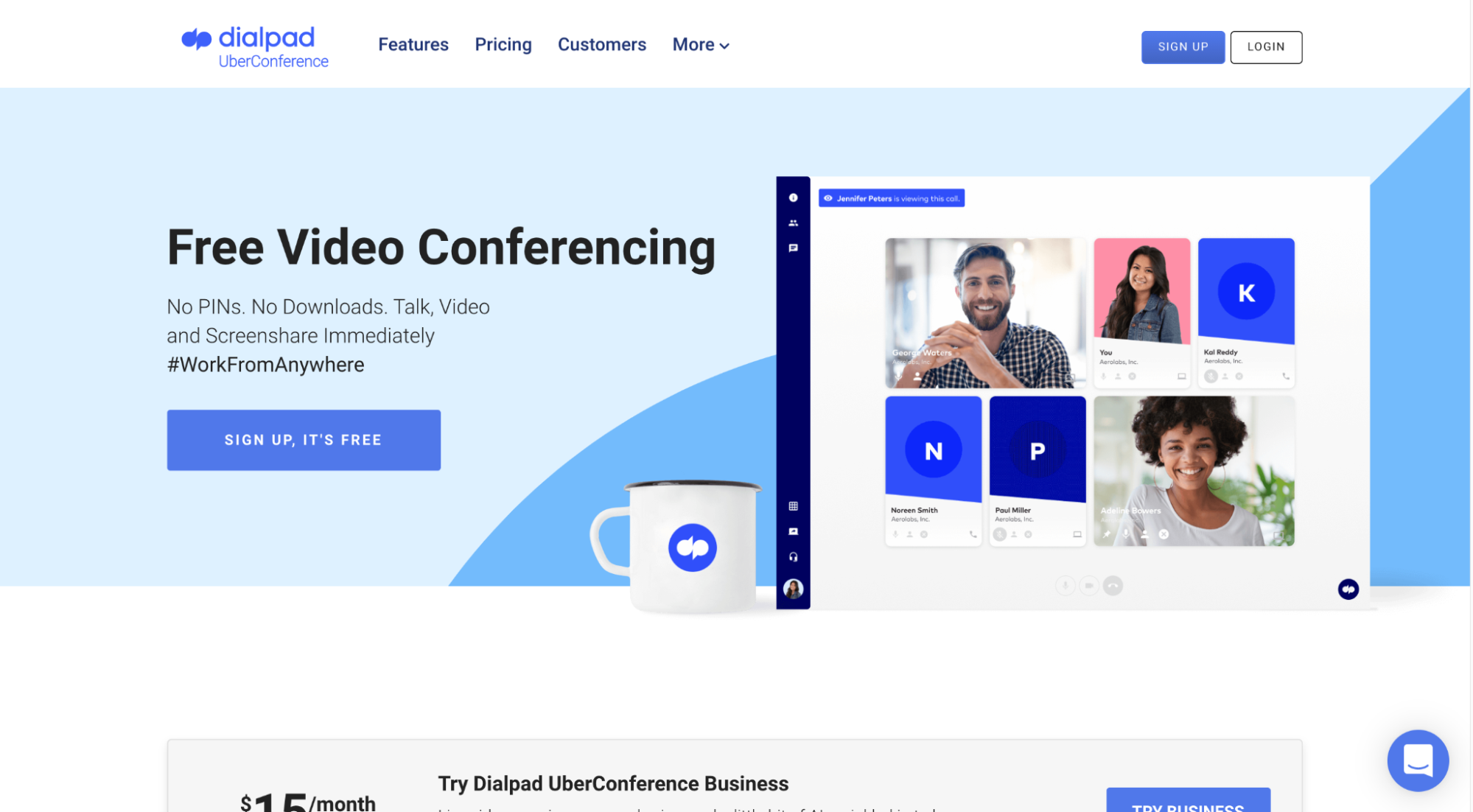The width and height of the screenshot is (1473, 812).
Task: Select Paul Miller's P avatar tile
Action: point(1037,471)
